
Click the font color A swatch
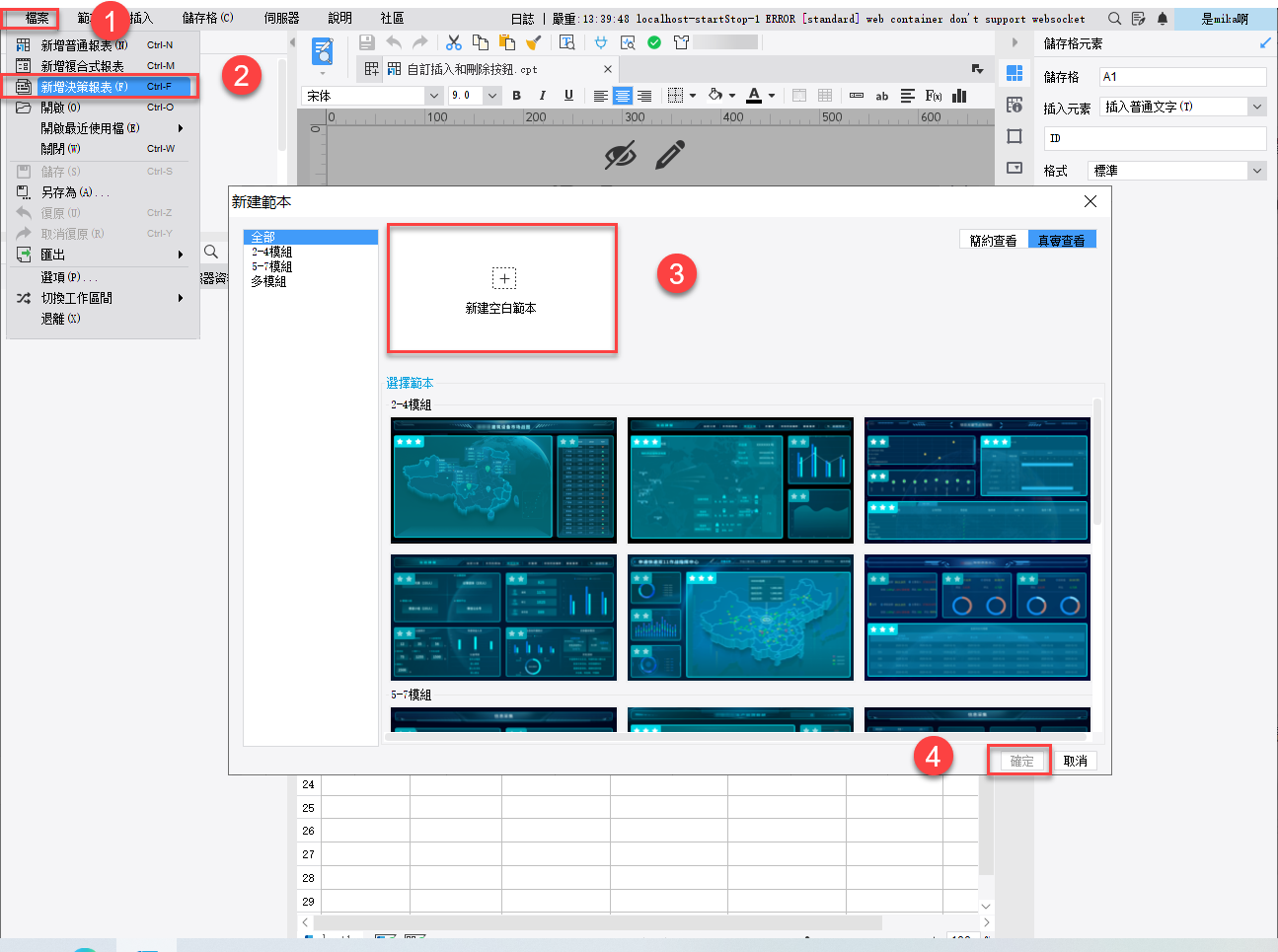tap(754, 96)
